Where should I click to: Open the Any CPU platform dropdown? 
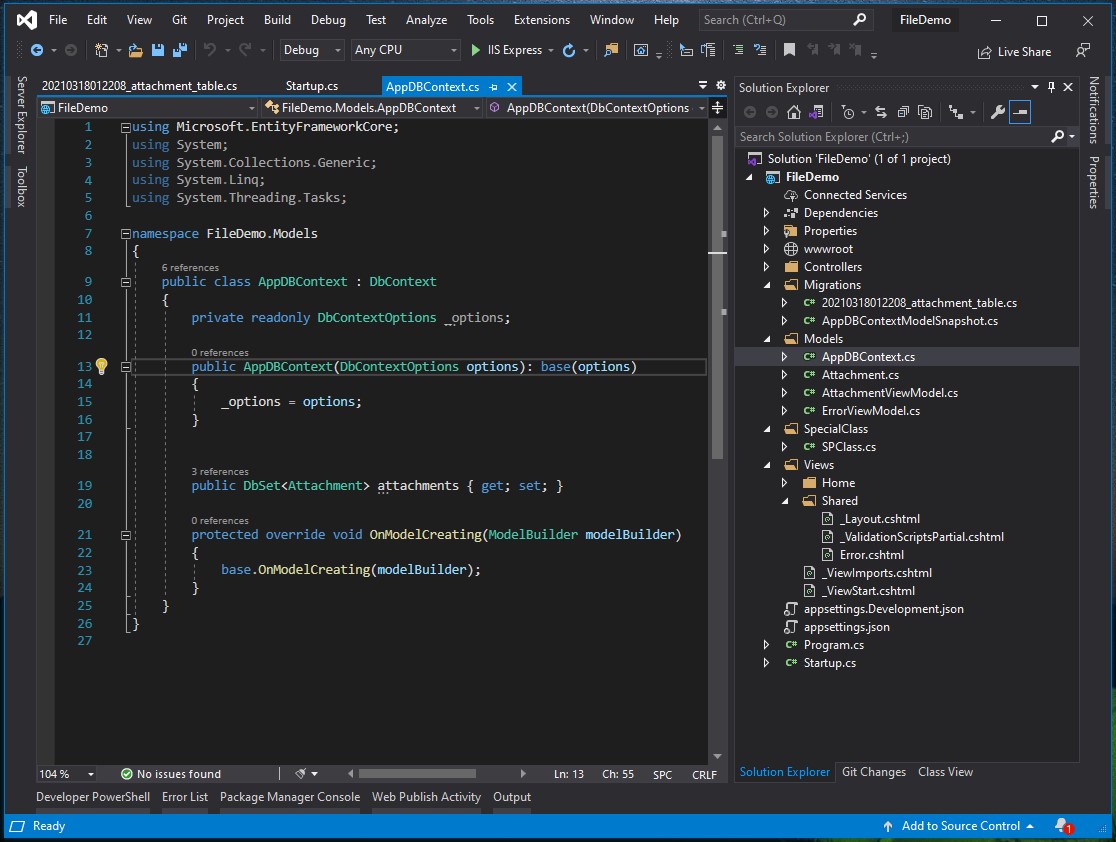click(x=452, y=49)
